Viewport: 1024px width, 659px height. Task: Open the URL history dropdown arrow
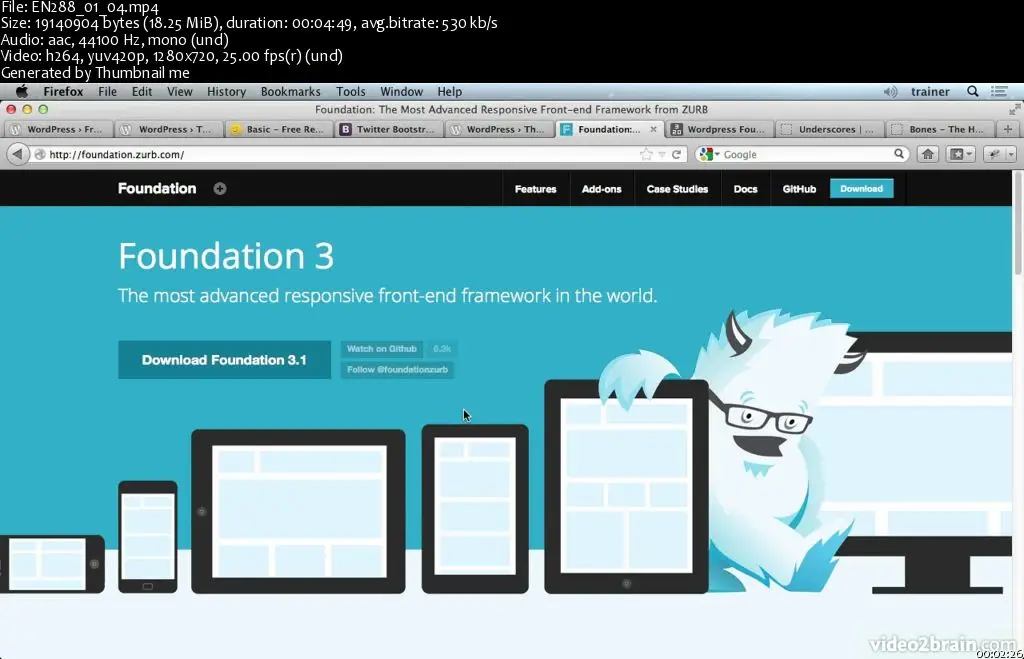coord(662,155)
